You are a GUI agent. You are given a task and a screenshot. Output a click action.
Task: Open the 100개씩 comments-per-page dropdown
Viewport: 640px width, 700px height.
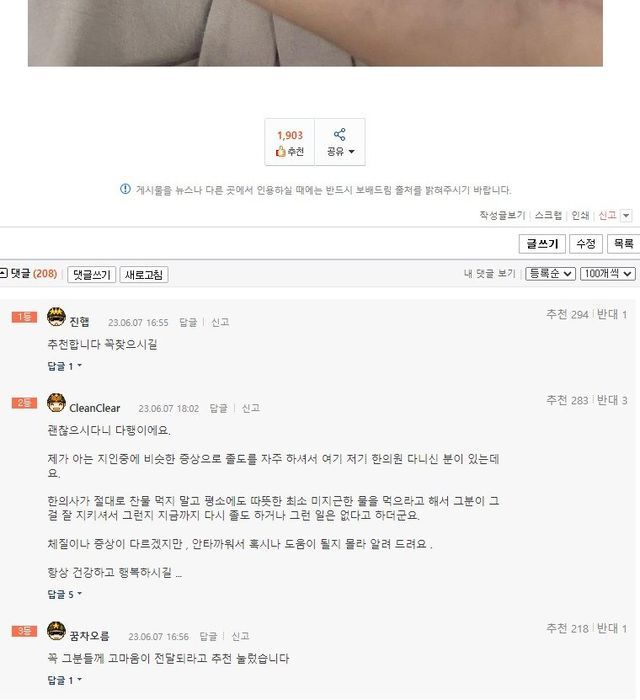pos(607,274)
